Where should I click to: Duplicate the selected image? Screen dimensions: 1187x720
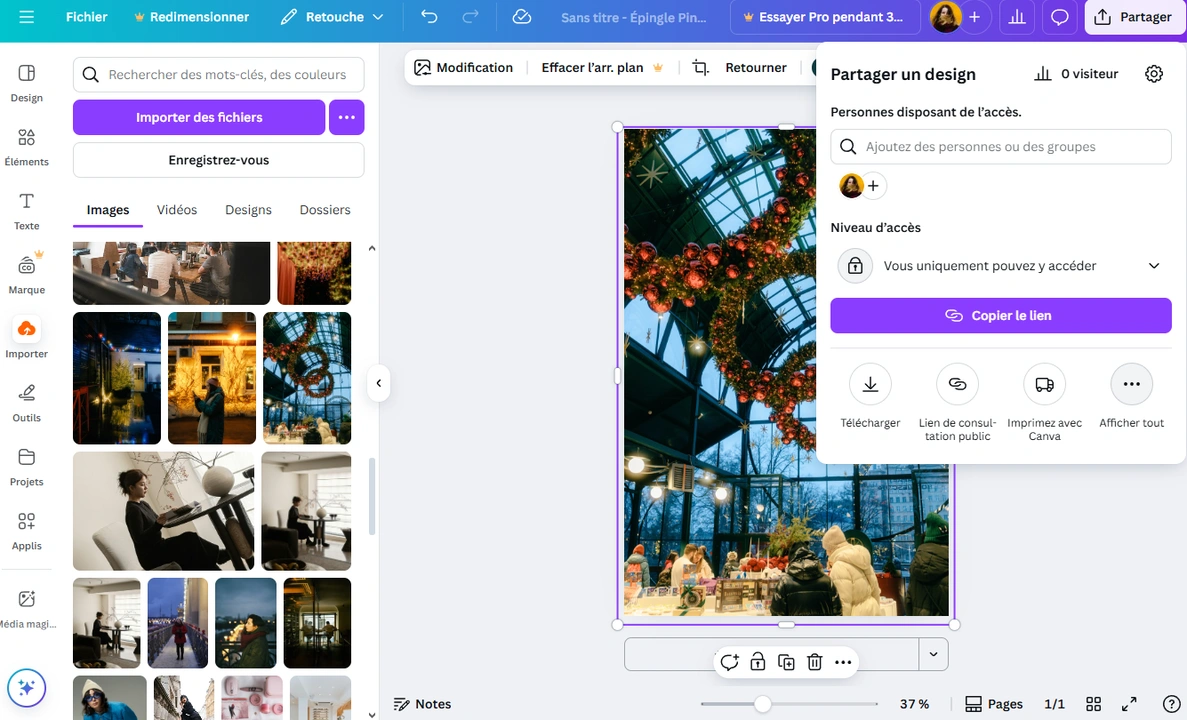click(x=786, y=661)
